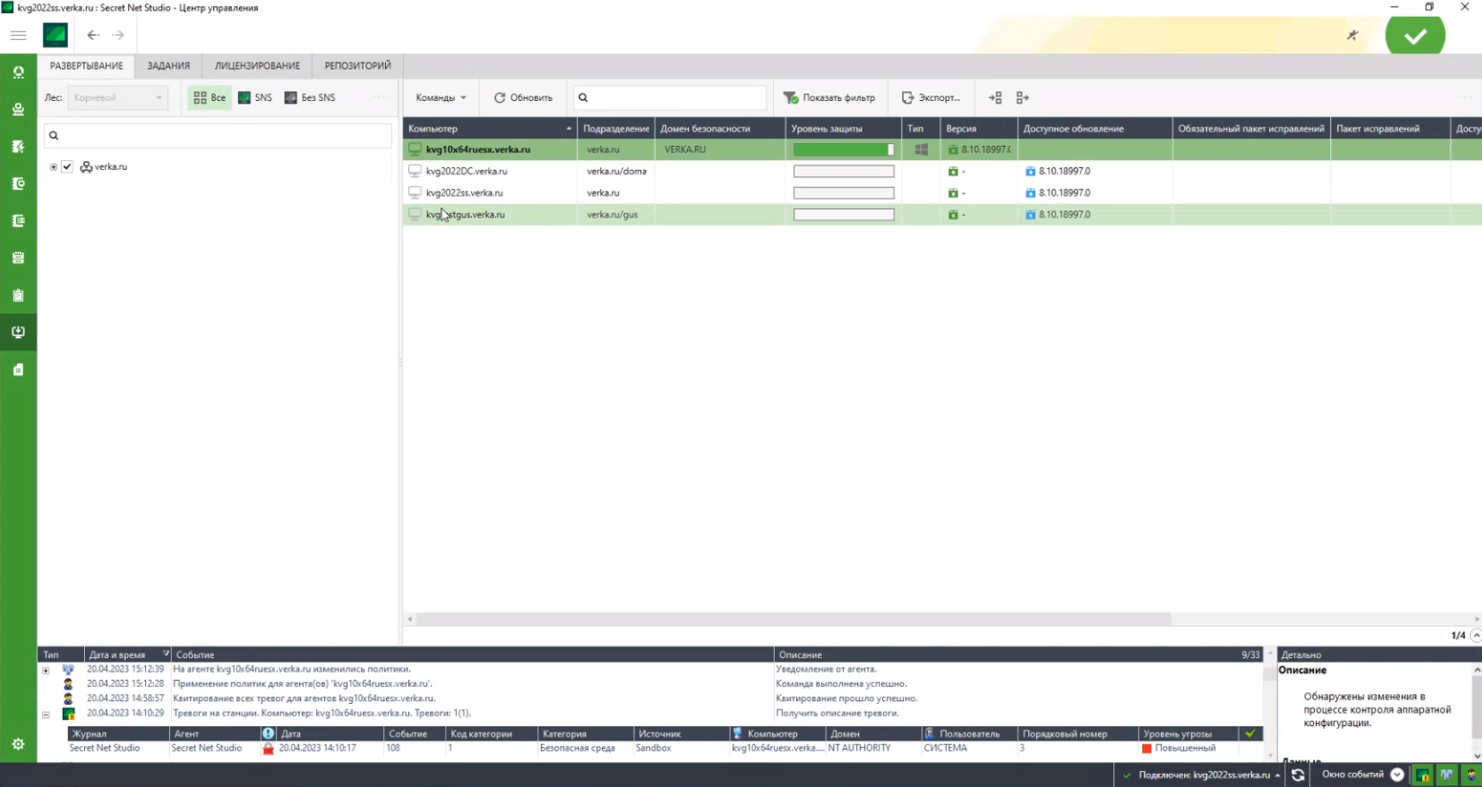Go forward with the right arrow
1482x787 pixels.
(118, 35)
